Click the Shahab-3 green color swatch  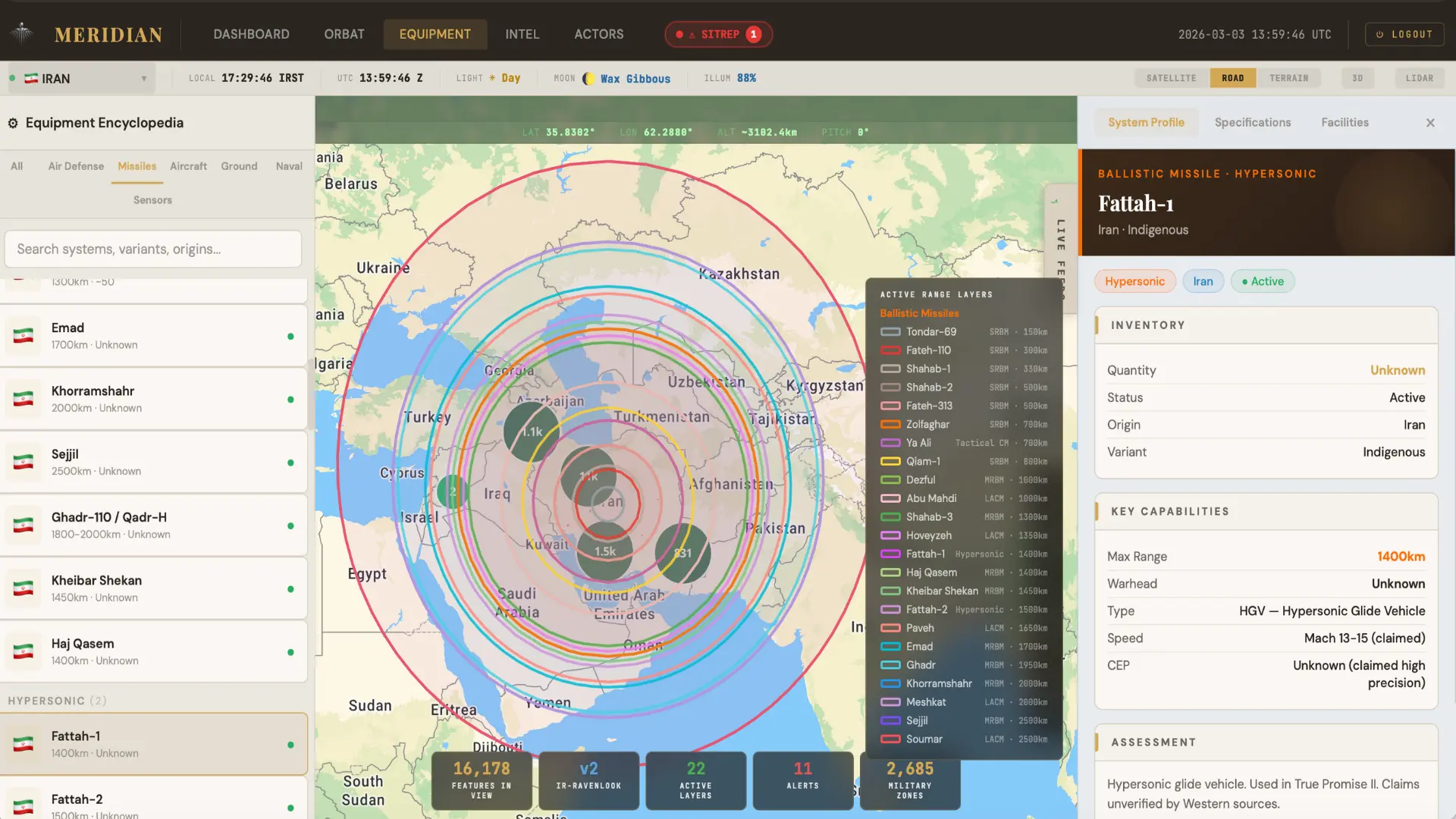890,517
